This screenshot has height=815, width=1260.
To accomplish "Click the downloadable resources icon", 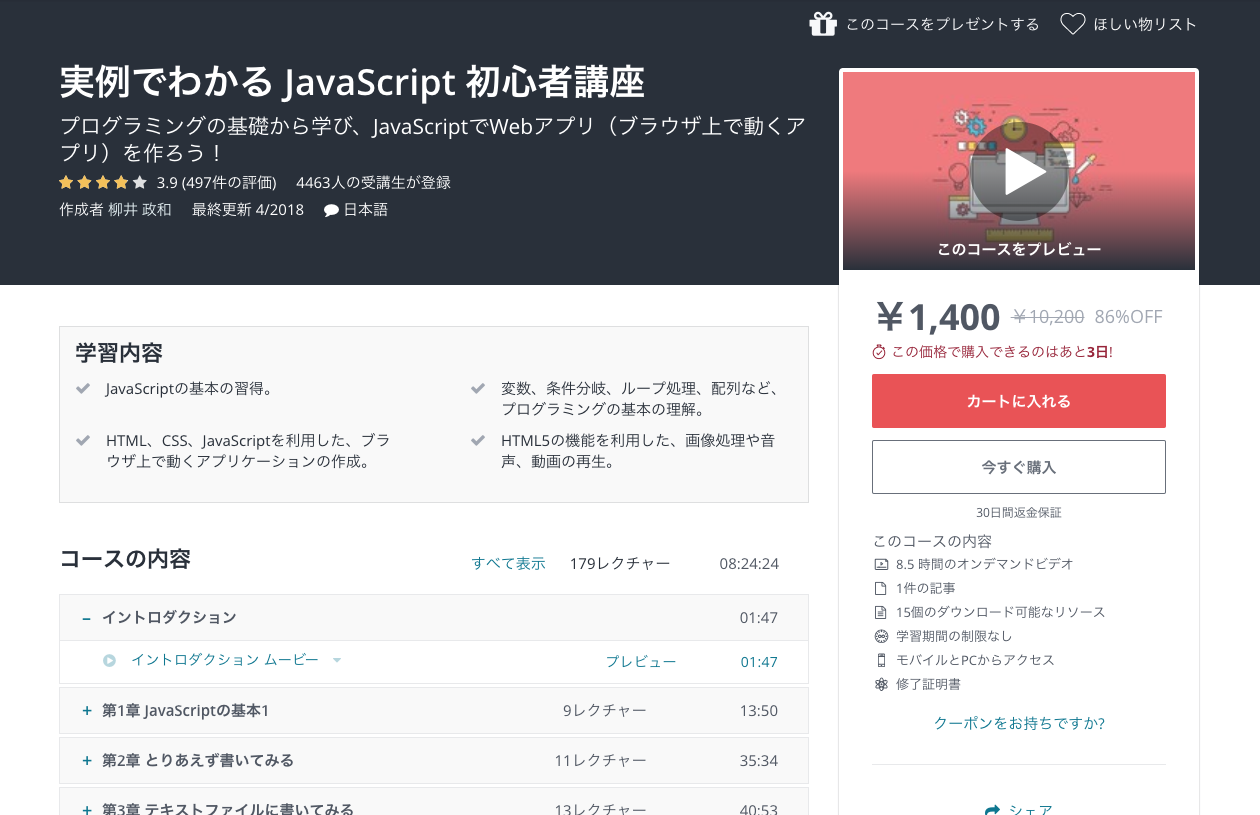I will click(x=881, y=612).
